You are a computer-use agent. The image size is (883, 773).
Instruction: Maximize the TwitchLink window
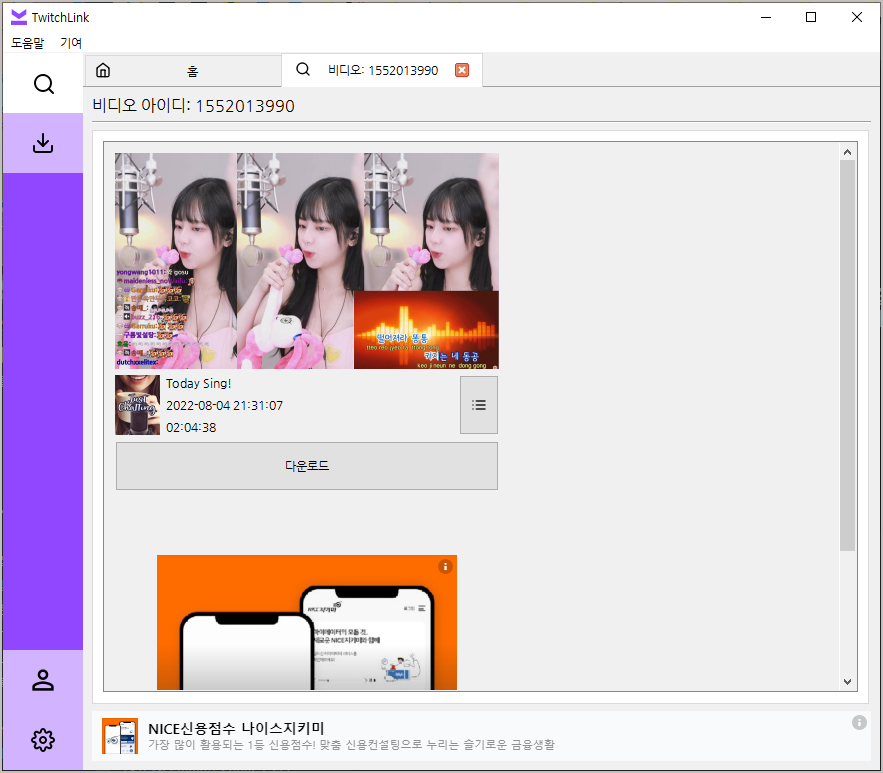pyautogui.click(x=811, y=17)
